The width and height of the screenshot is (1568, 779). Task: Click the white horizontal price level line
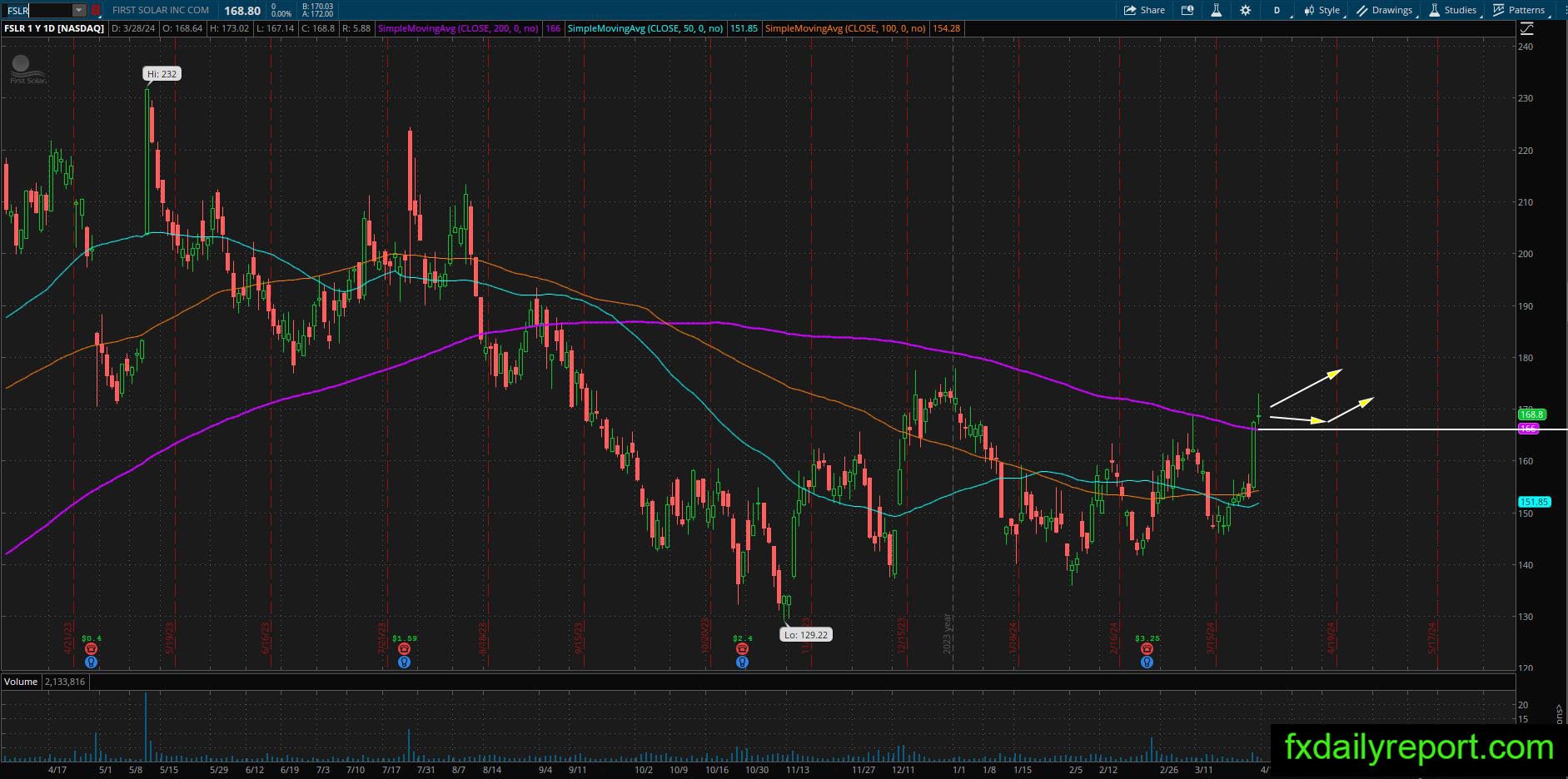(x=1411, y=429)
